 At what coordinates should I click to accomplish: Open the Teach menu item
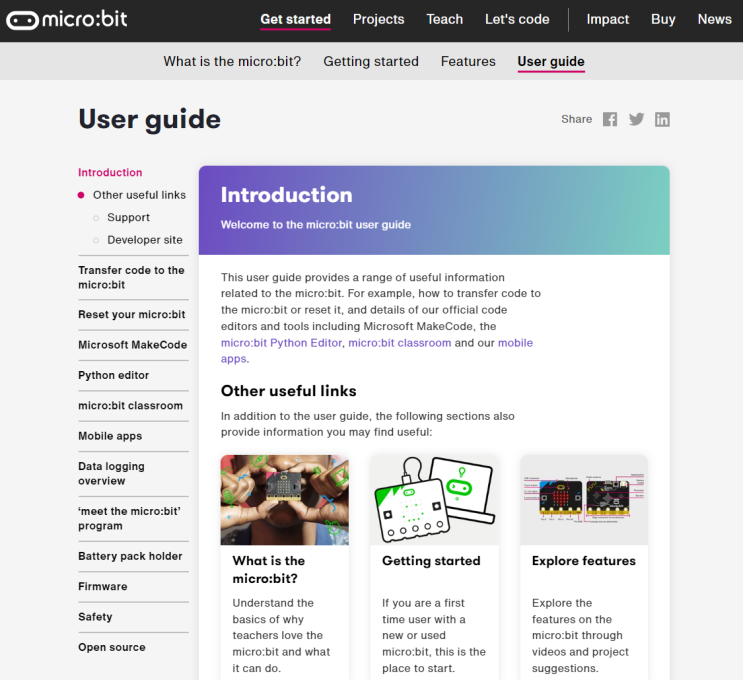point(444,19)
